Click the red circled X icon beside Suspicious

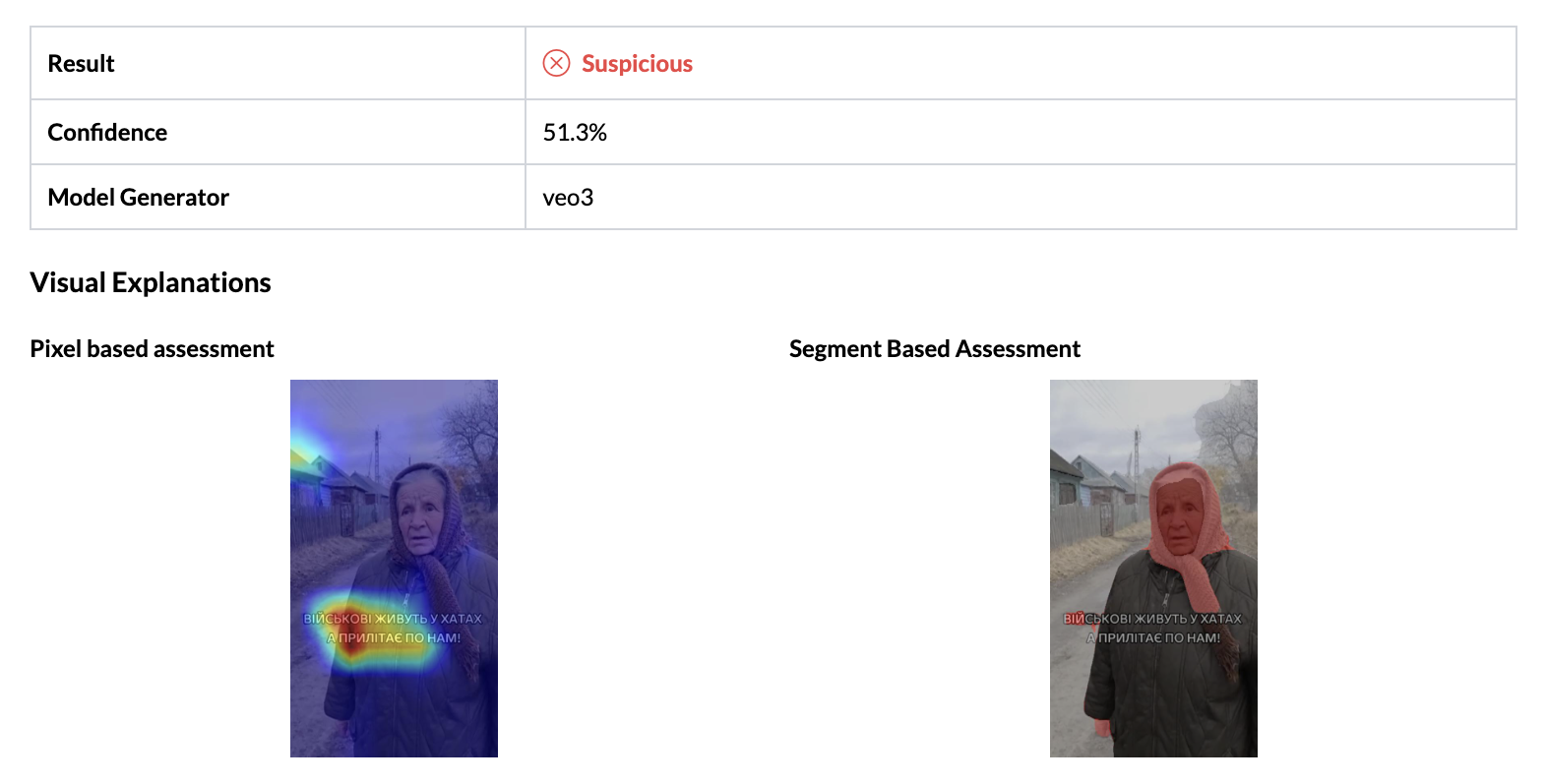pyautogui.click(x=556, y=63)
